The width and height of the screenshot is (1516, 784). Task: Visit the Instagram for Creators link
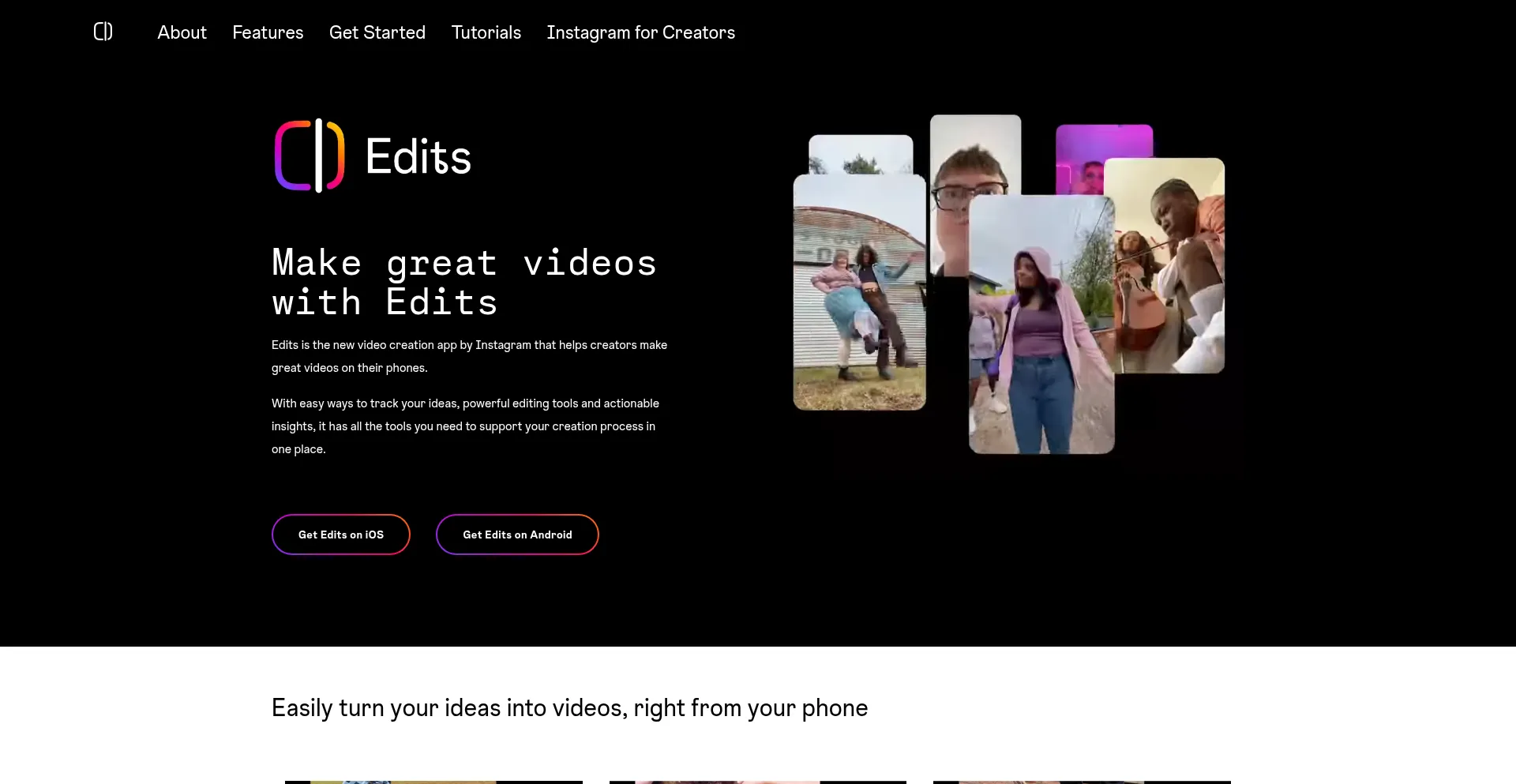click(640, 32)
